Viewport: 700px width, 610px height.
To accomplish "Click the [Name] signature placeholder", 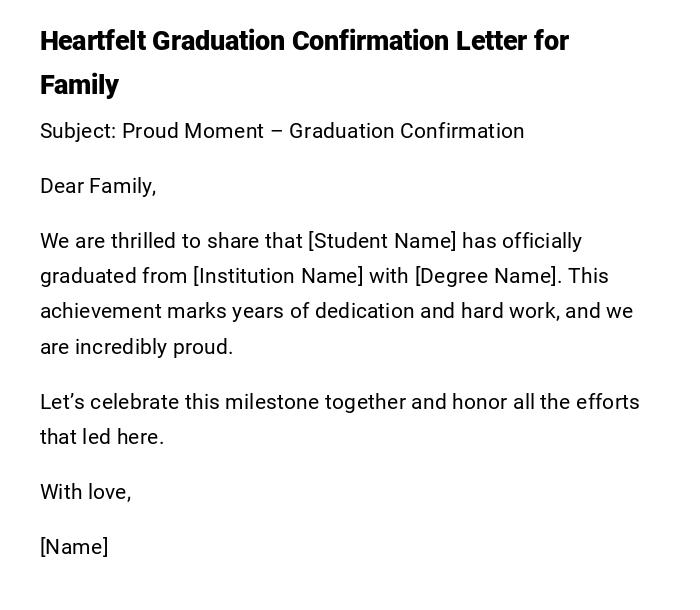I will click(74, 547).
